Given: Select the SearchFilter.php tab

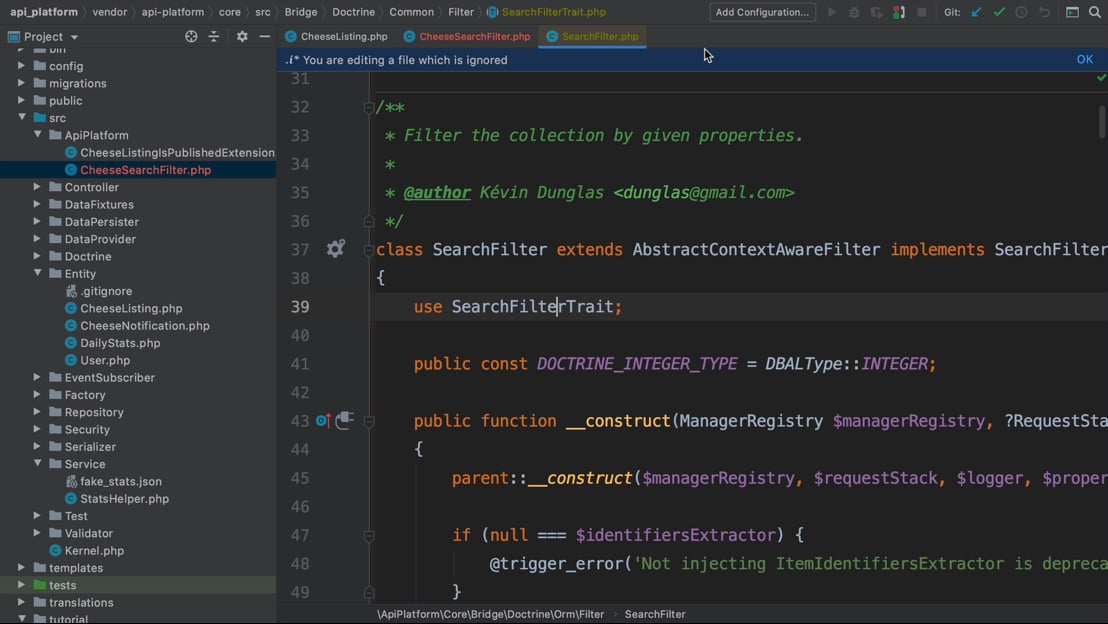Looking at the screenshot, I should pos(592,37).
